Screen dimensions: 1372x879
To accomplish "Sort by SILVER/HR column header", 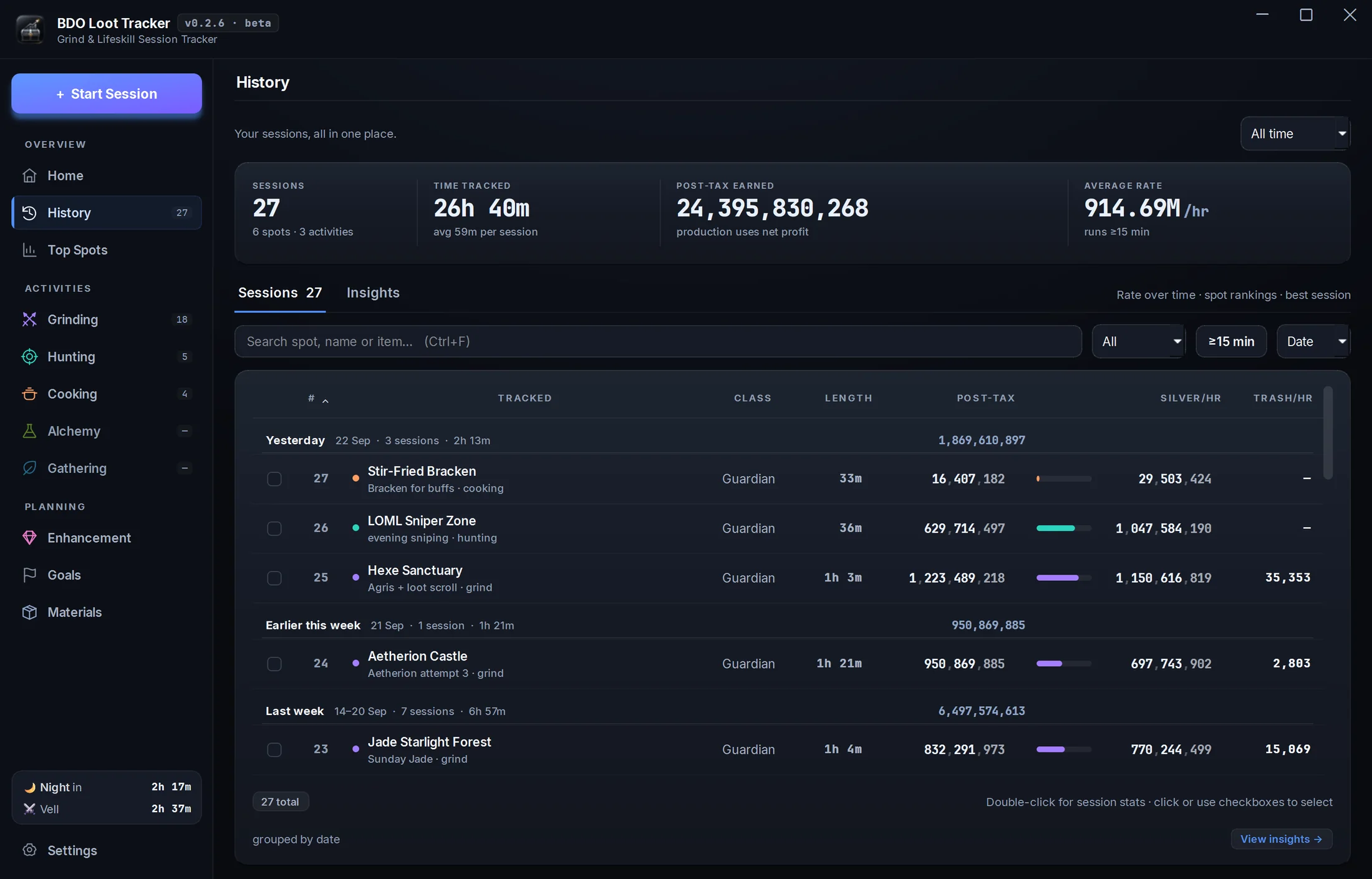I will 1191,398.
